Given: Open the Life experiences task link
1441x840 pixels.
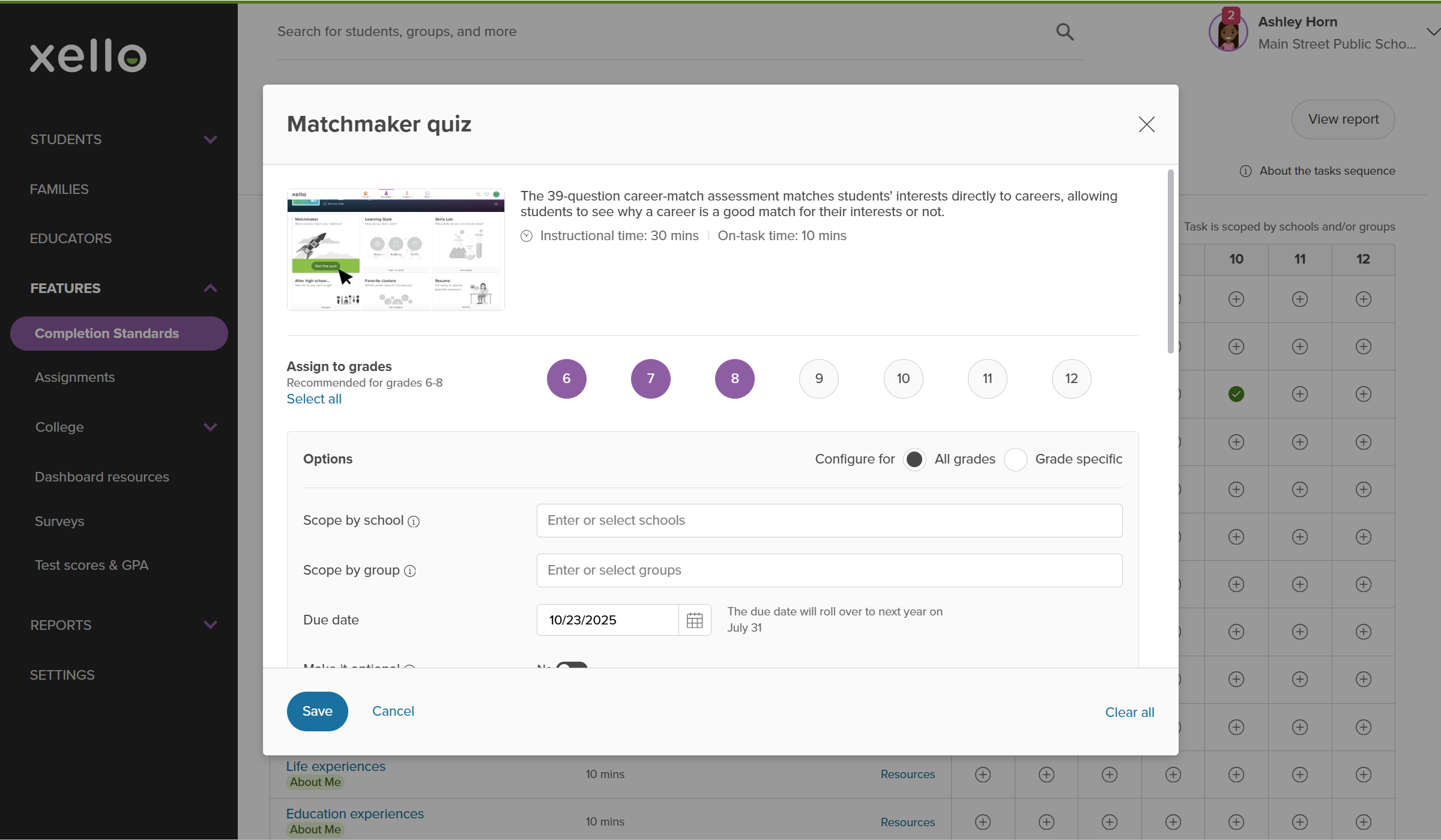Looking at the screenshot, I should [336, 767].
